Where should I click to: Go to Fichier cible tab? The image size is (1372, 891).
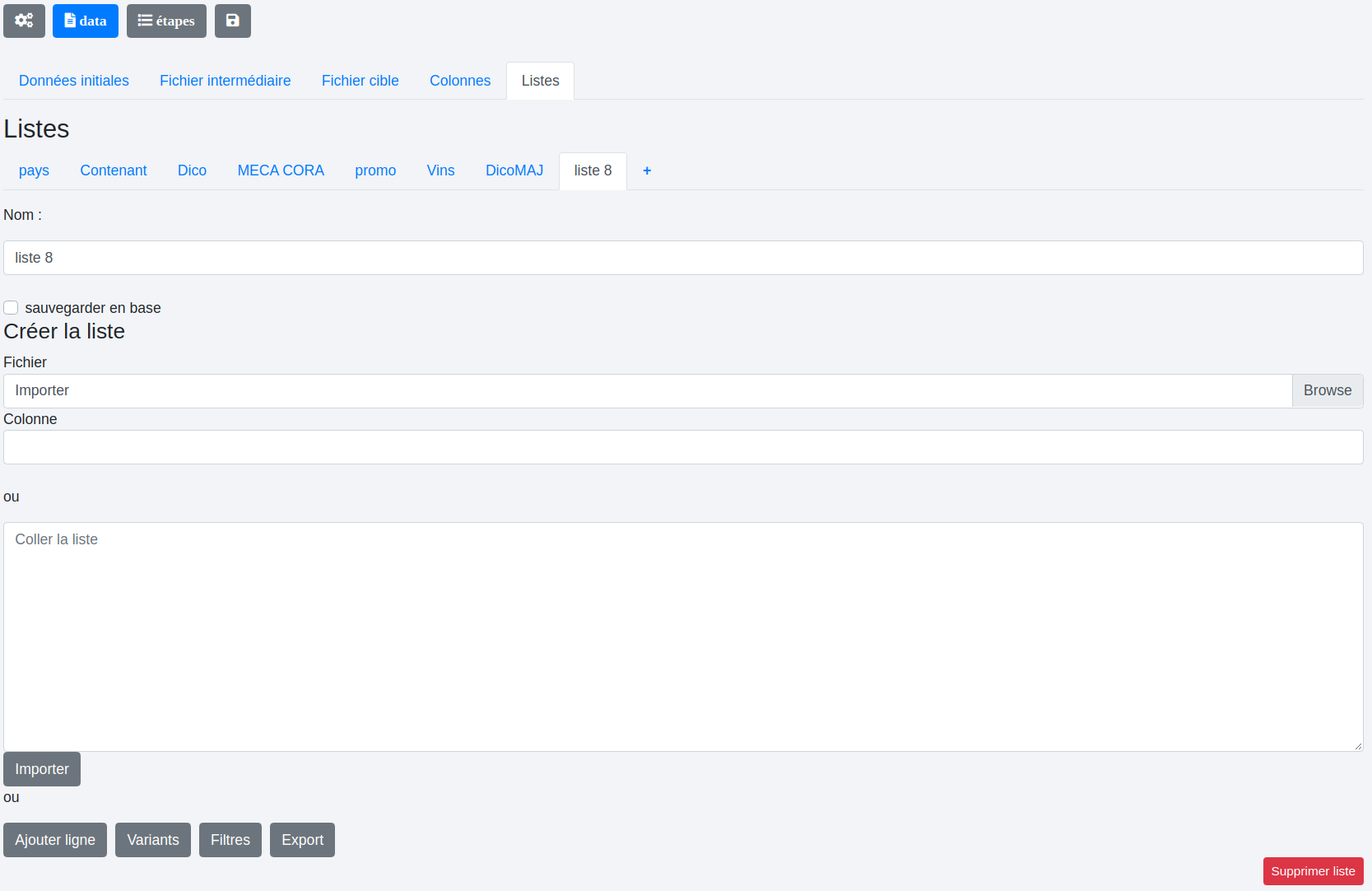360,81
